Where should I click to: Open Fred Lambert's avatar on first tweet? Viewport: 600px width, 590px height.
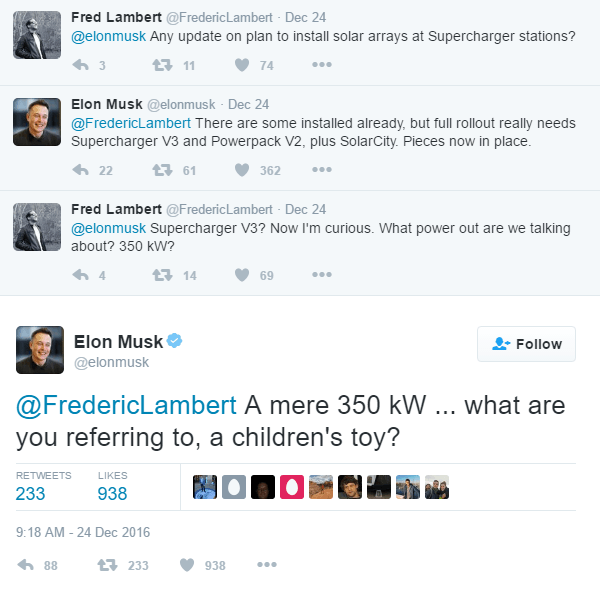pos(37,35)
